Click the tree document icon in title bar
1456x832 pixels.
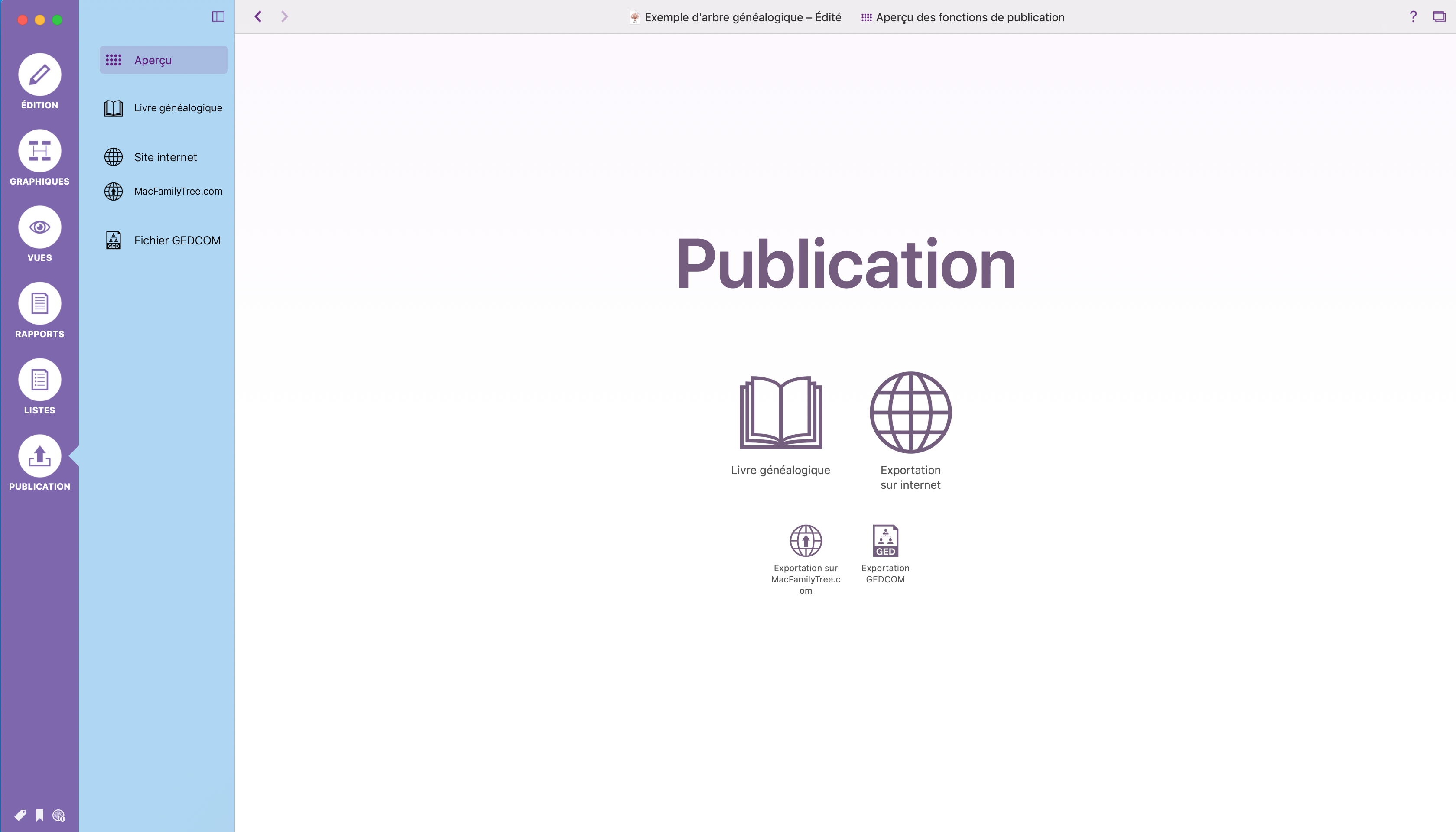[x=634, y=17]
